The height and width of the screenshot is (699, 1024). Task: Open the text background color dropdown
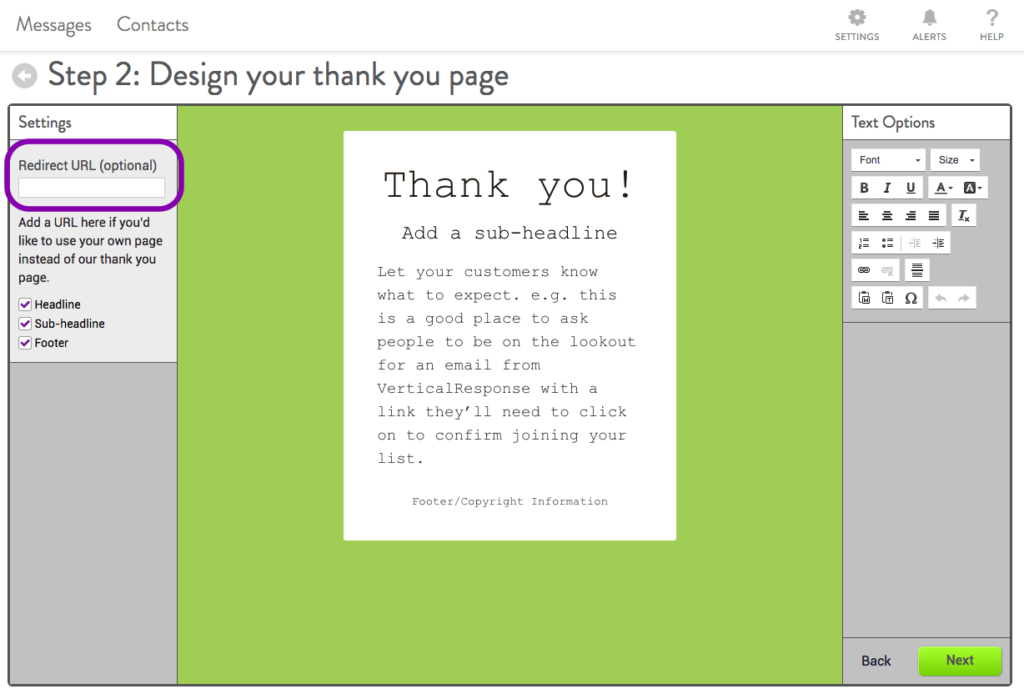click(x=970, y=188)
